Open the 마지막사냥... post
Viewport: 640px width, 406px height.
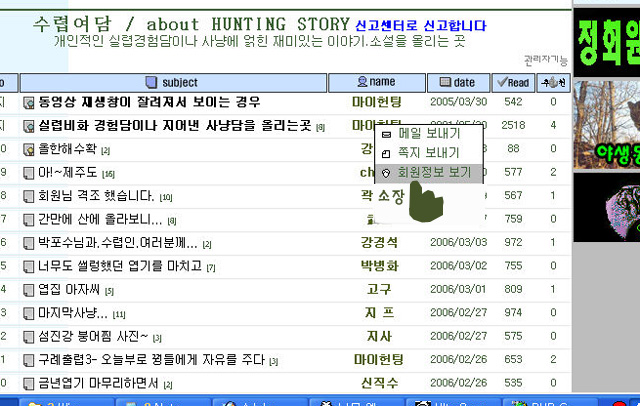pos(74,313)
